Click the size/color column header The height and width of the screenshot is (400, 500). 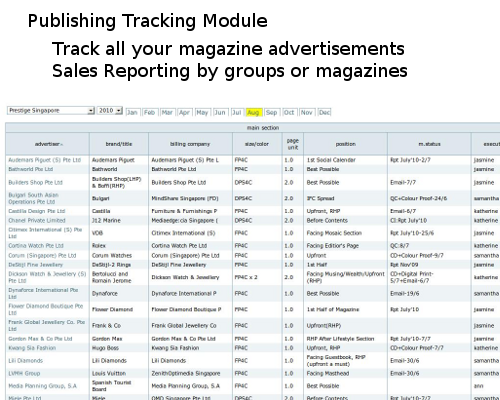[x=257, y=144]
